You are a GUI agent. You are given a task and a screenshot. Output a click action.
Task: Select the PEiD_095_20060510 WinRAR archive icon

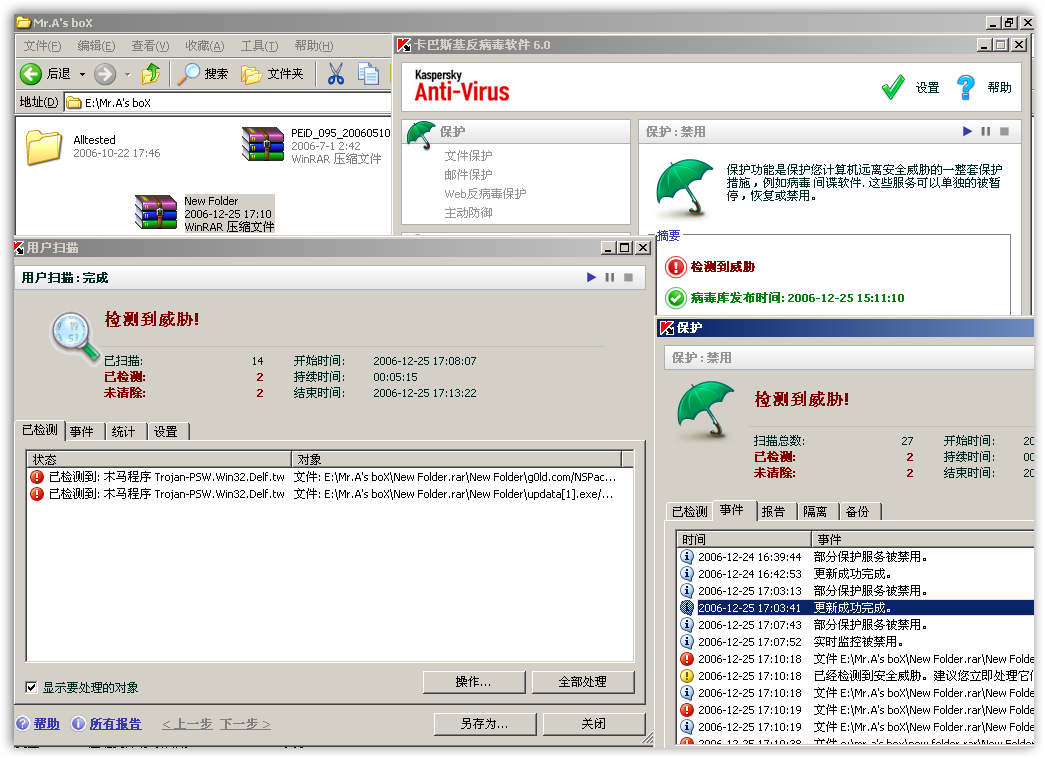pyautogui.click(x=263, y=144)
